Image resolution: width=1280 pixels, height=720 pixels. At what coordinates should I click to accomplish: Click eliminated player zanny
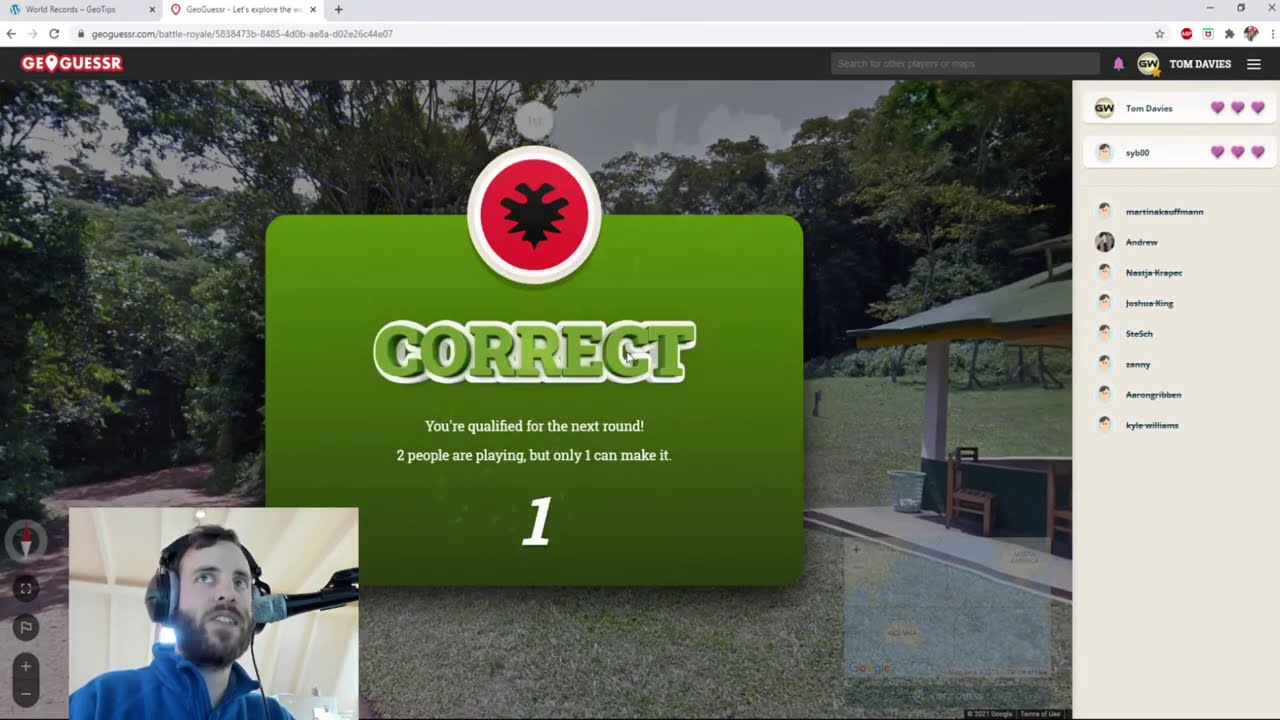pos(1138,364)
